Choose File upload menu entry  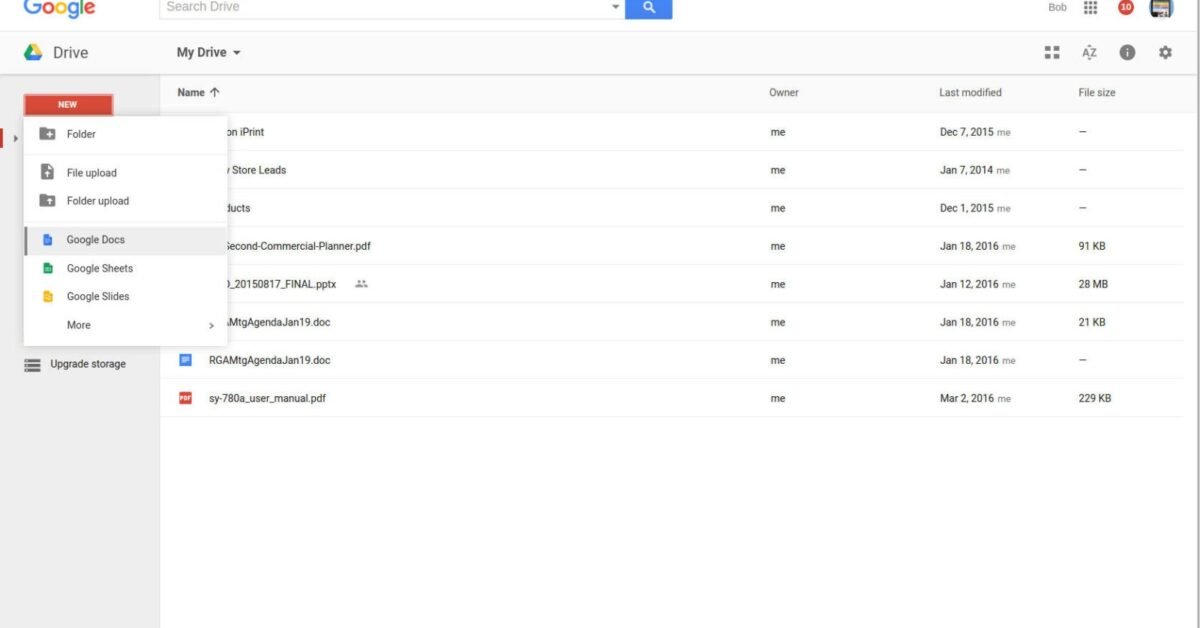[x=125, y=172]
